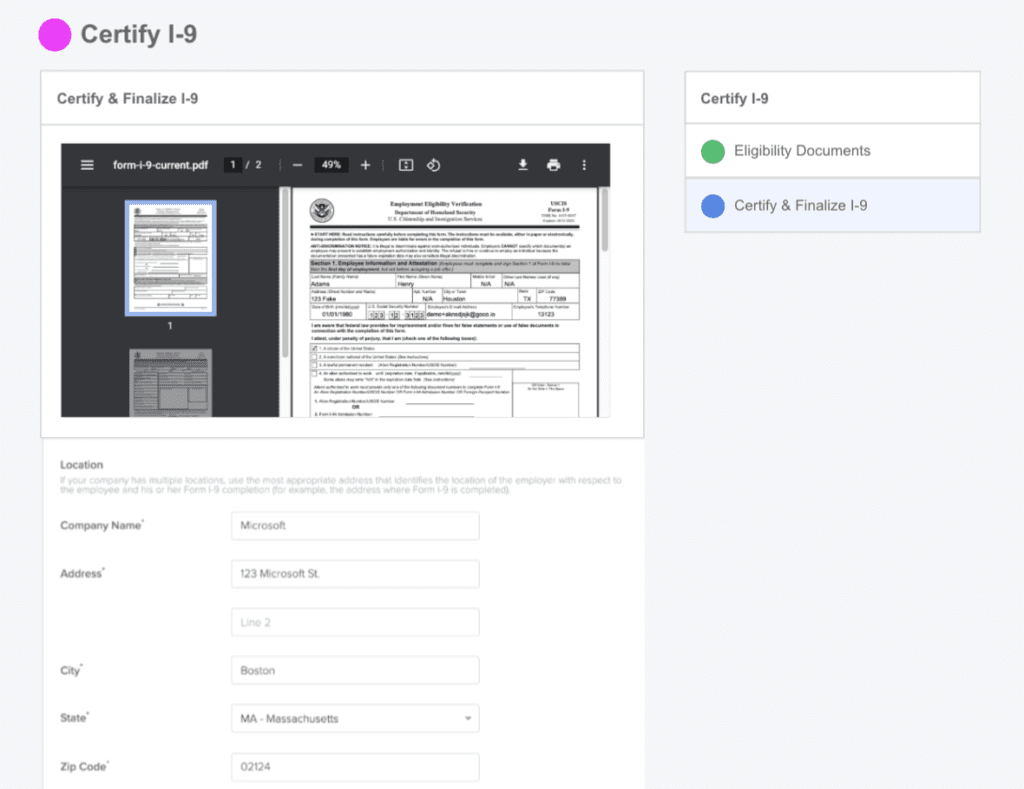Open the PDF viewer more actions menu
The height and width of the screenshot is (789, 1024).
[x=584, y=165]
